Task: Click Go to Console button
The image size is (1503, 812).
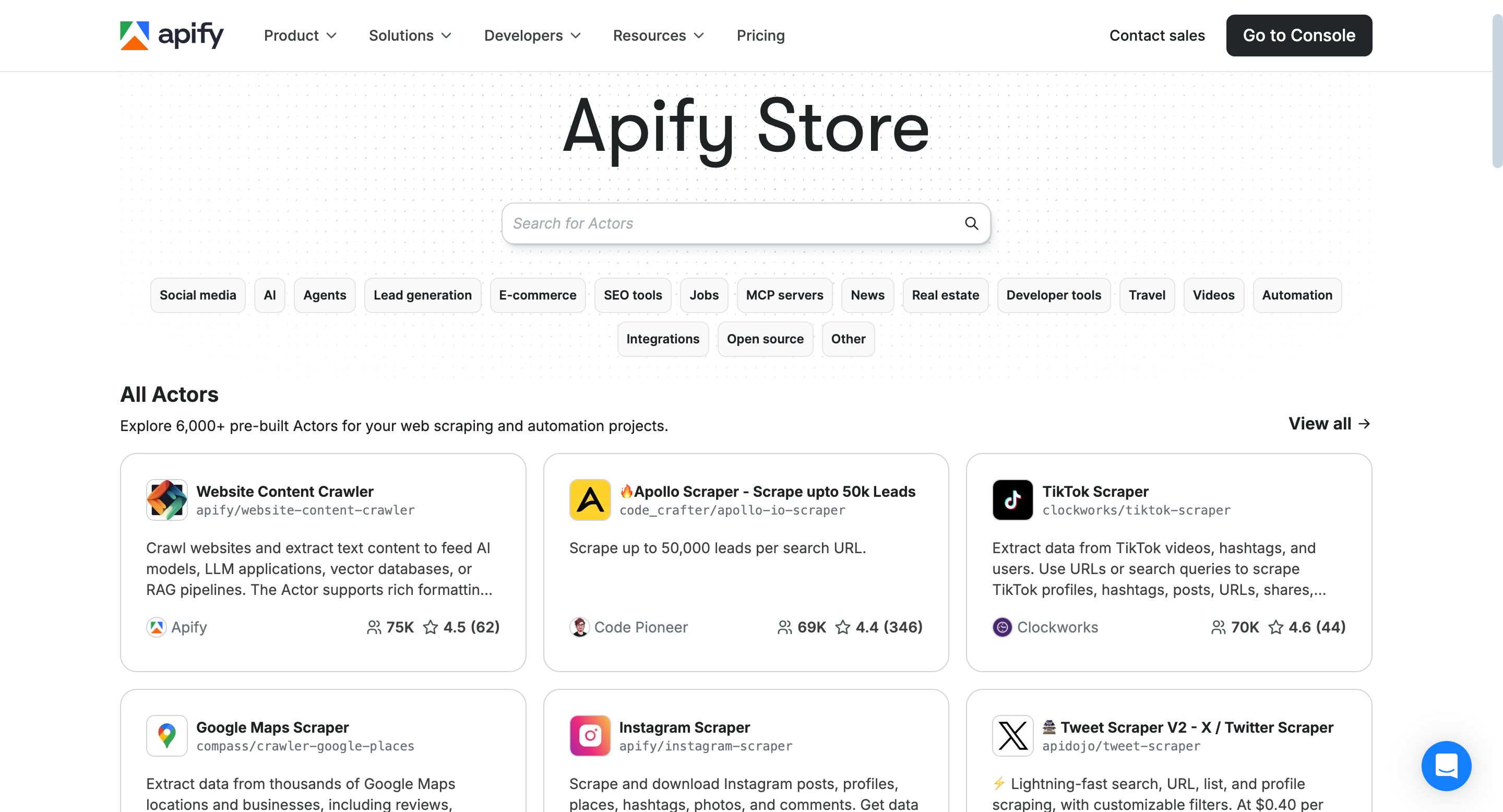Action: [1299, 35]
